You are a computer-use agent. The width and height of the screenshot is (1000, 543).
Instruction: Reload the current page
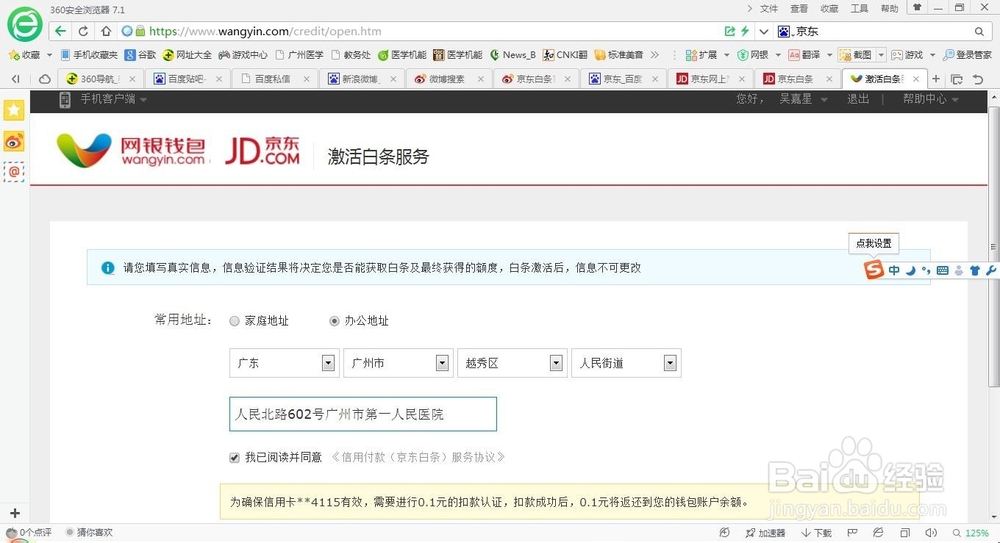pyautogui.click(x=83, y=31)
